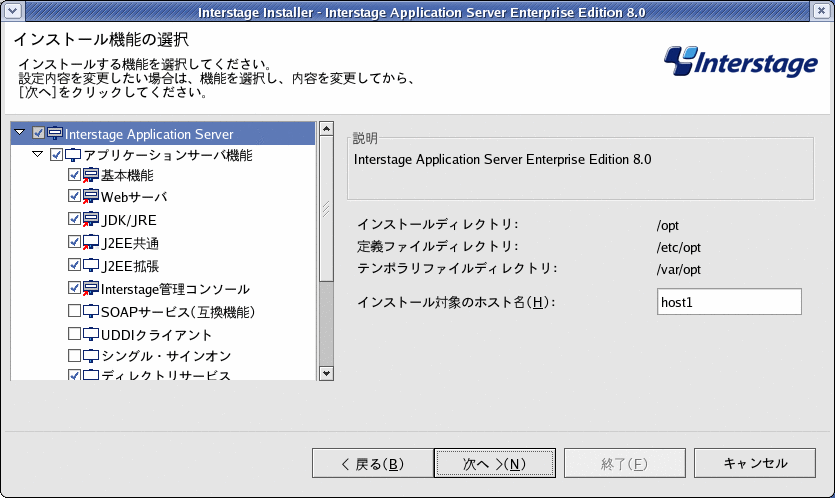Click the Interstage Application Server root icon
This screenshot has width=835, height=498.
55,133
